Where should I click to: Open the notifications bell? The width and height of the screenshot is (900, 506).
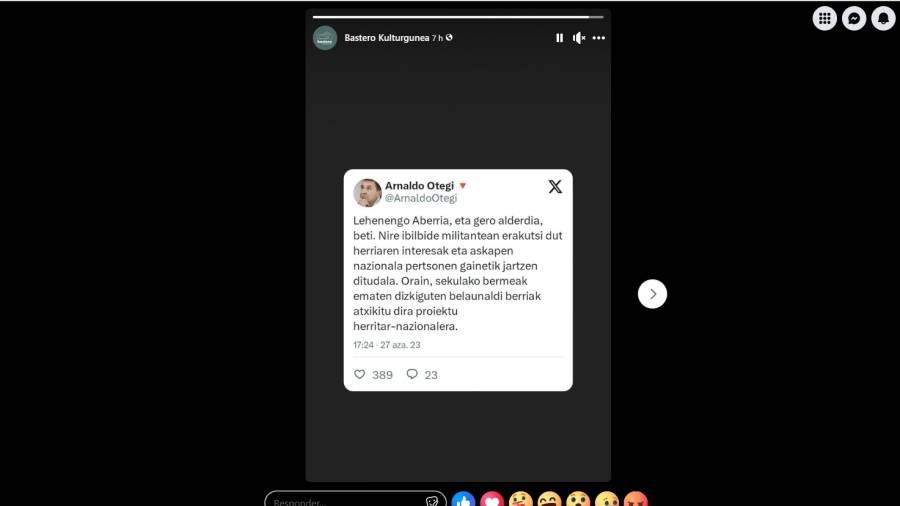click(x=883, y=18)
